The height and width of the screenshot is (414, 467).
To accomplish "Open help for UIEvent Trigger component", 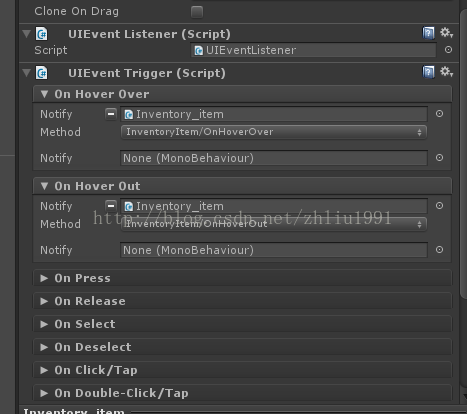I will [428, 72].
